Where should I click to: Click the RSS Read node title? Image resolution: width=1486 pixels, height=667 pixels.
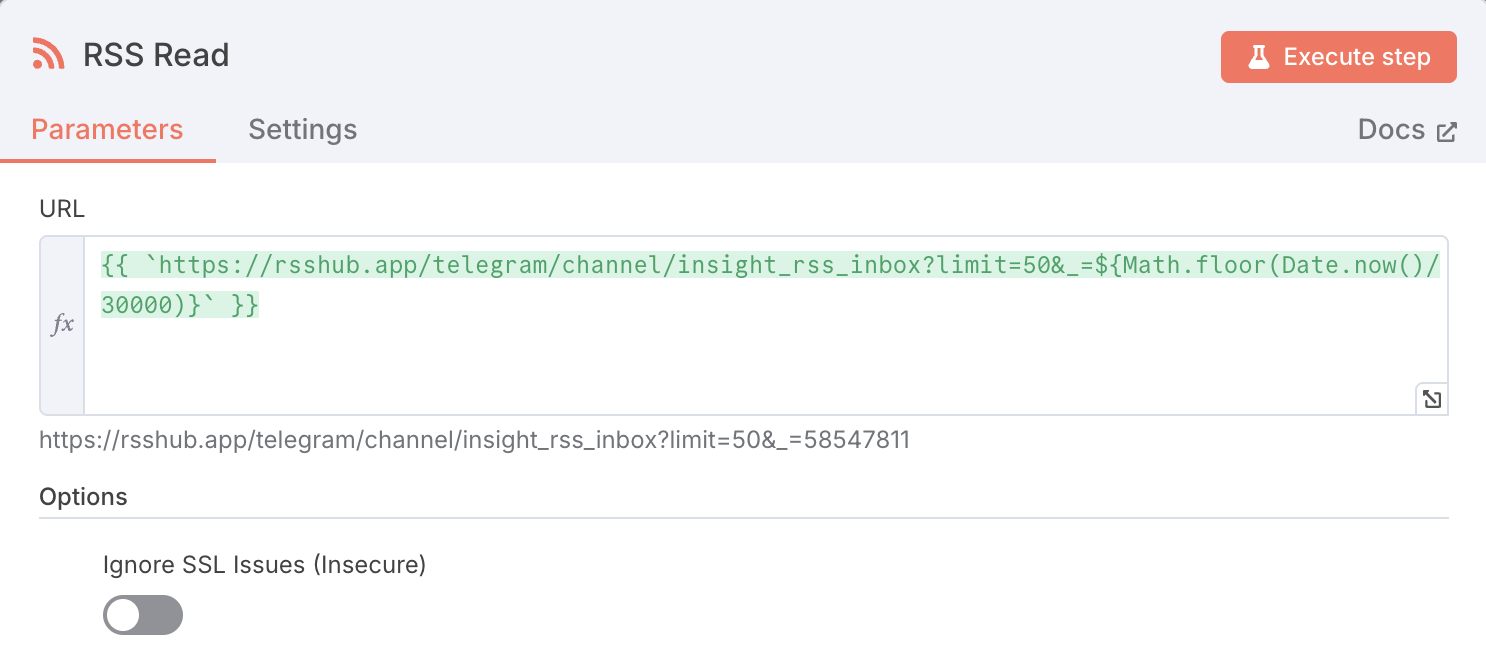(x=156, y=55)
